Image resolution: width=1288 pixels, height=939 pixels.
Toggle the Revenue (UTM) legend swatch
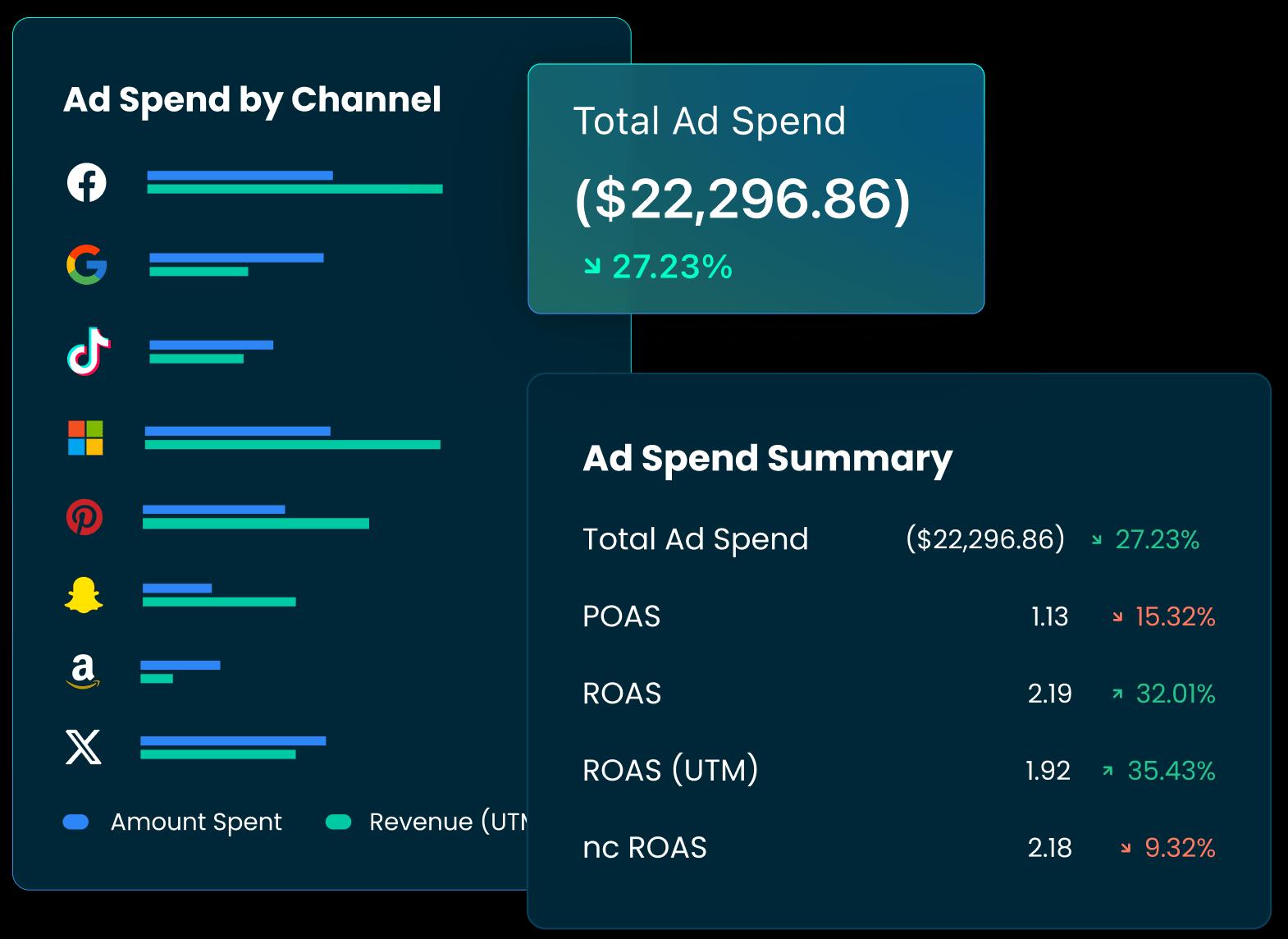click(338, 822)
